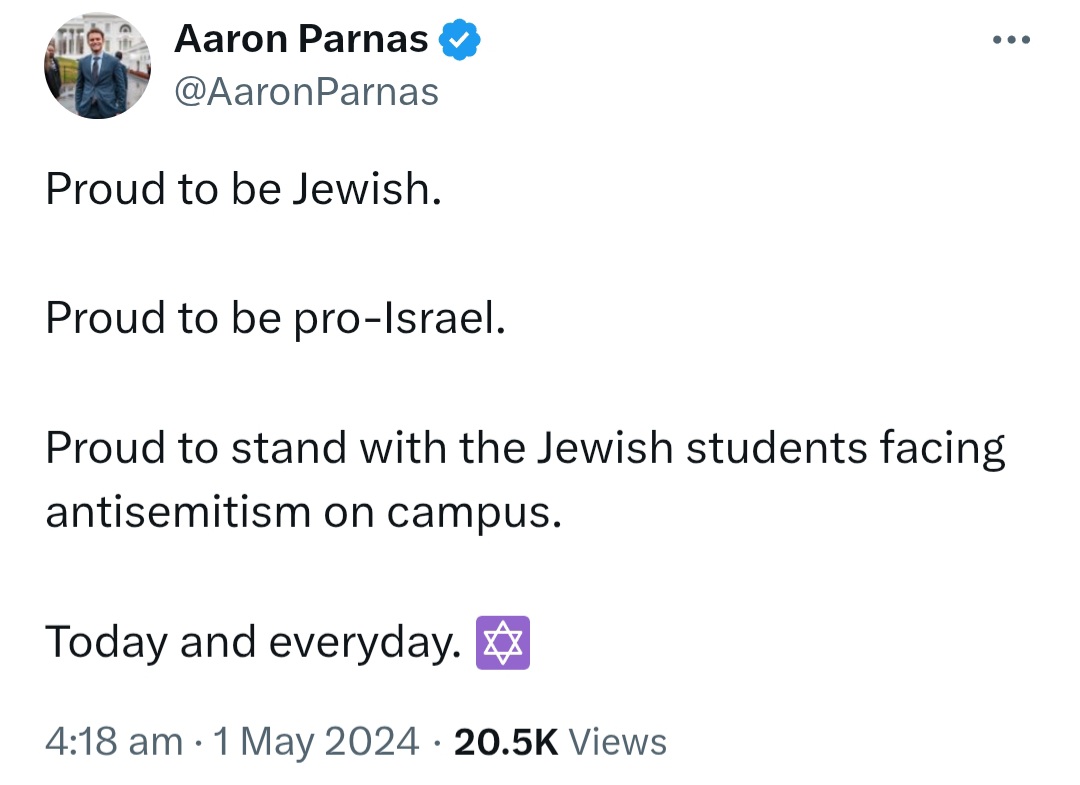The height and width of the screenshot is (785, 1080).
Task: Open the three-dot more options menu
Action: [1011, 40]
